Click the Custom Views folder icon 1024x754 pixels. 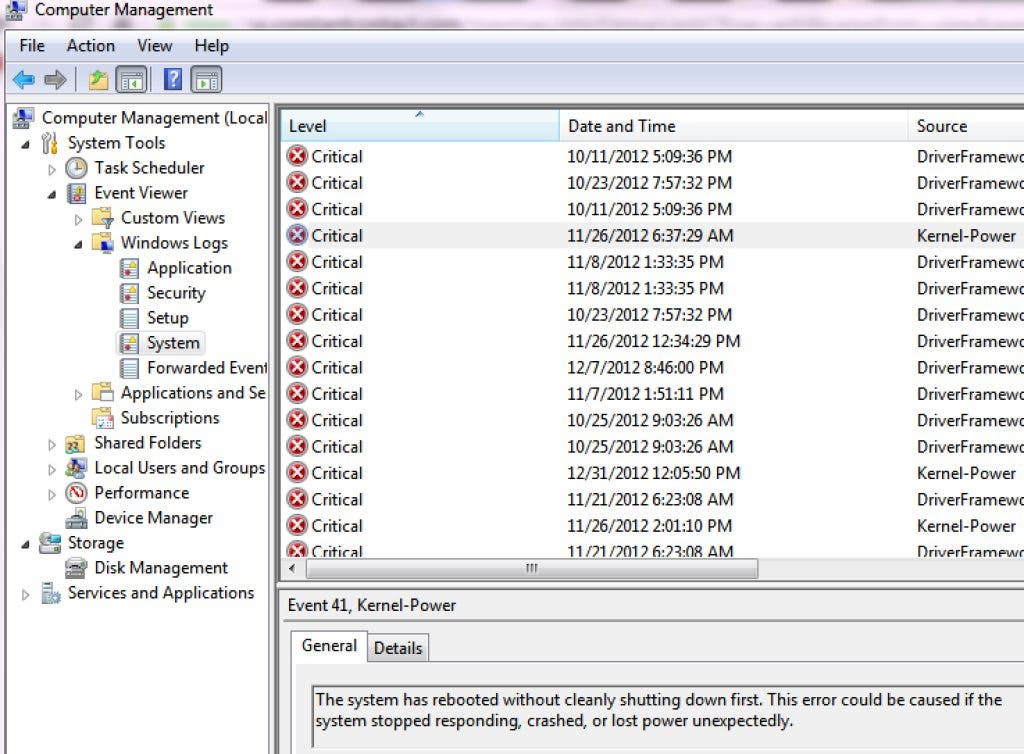coord(103,217)
